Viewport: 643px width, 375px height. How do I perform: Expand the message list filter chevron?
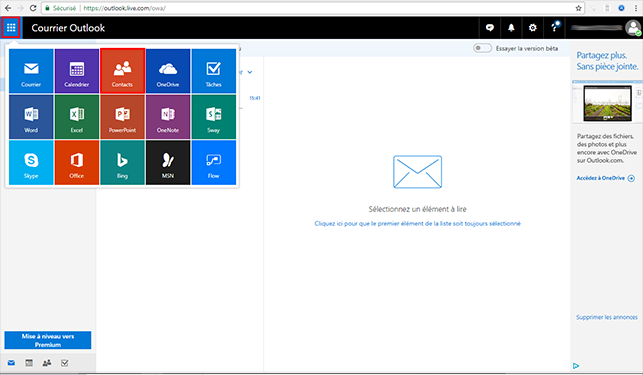coord(250,72)
